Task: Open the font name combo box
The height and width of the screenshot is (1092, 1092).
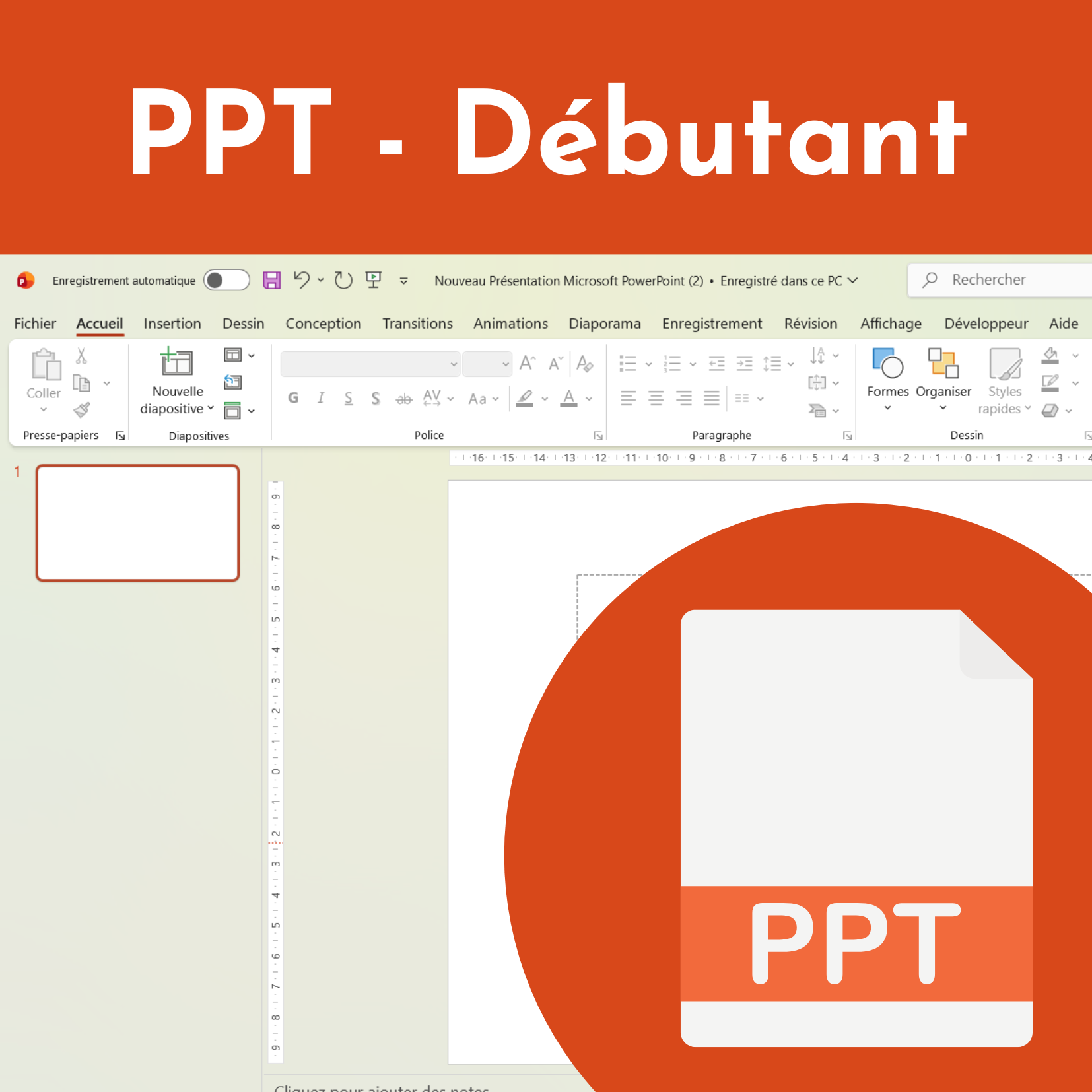Action: (x=370, y=364)
